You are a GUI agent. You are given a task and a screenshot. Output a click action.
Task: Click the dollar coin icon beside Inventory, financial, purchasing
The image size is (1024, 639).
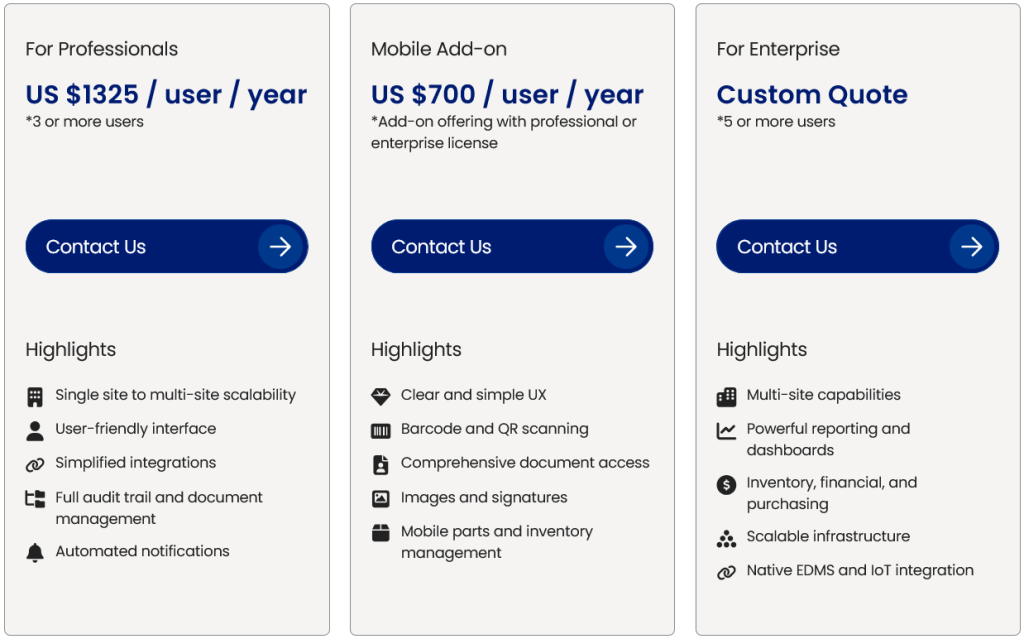(x=727, y=483)
